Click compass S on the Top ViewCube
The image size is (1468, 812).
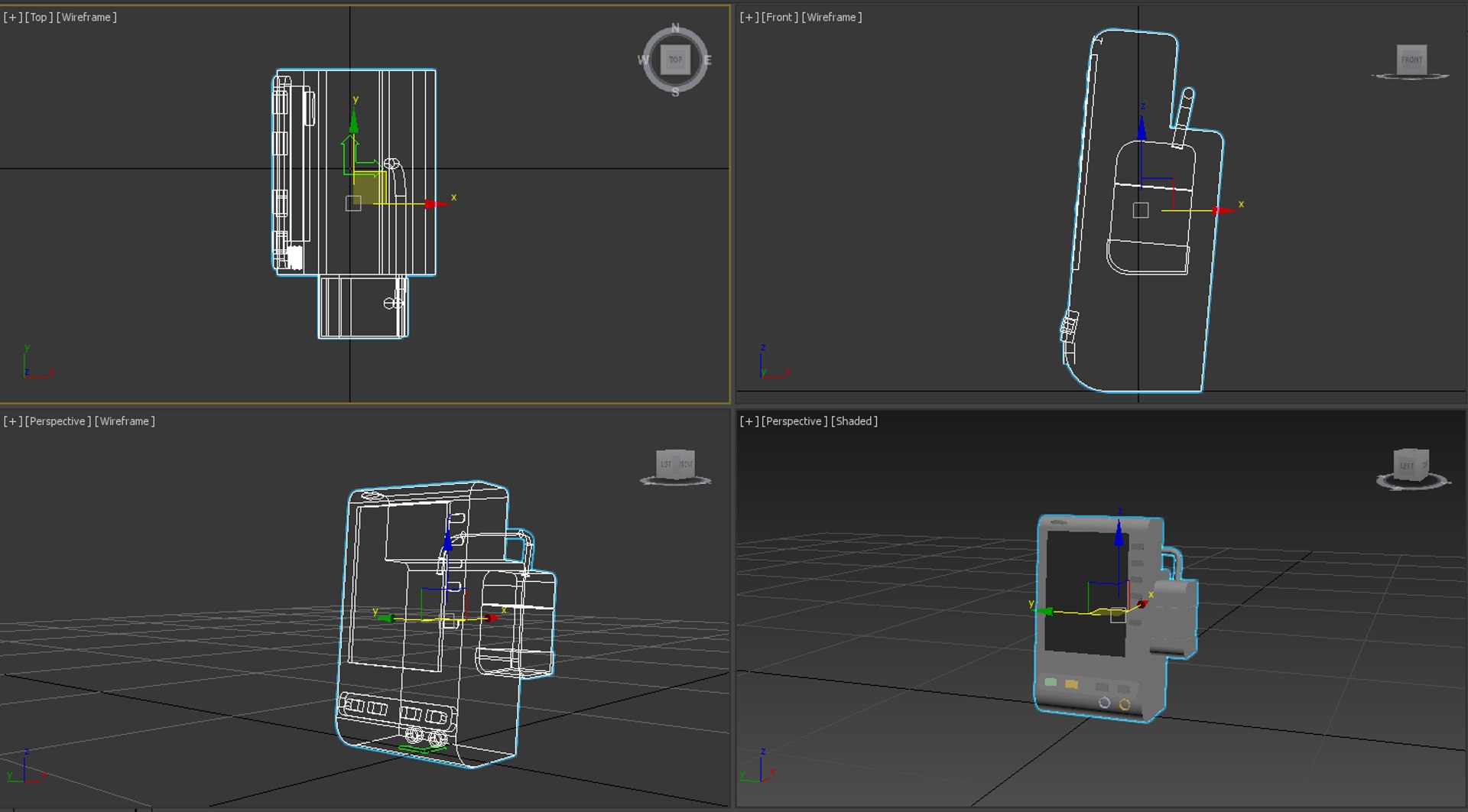[675, 92]
